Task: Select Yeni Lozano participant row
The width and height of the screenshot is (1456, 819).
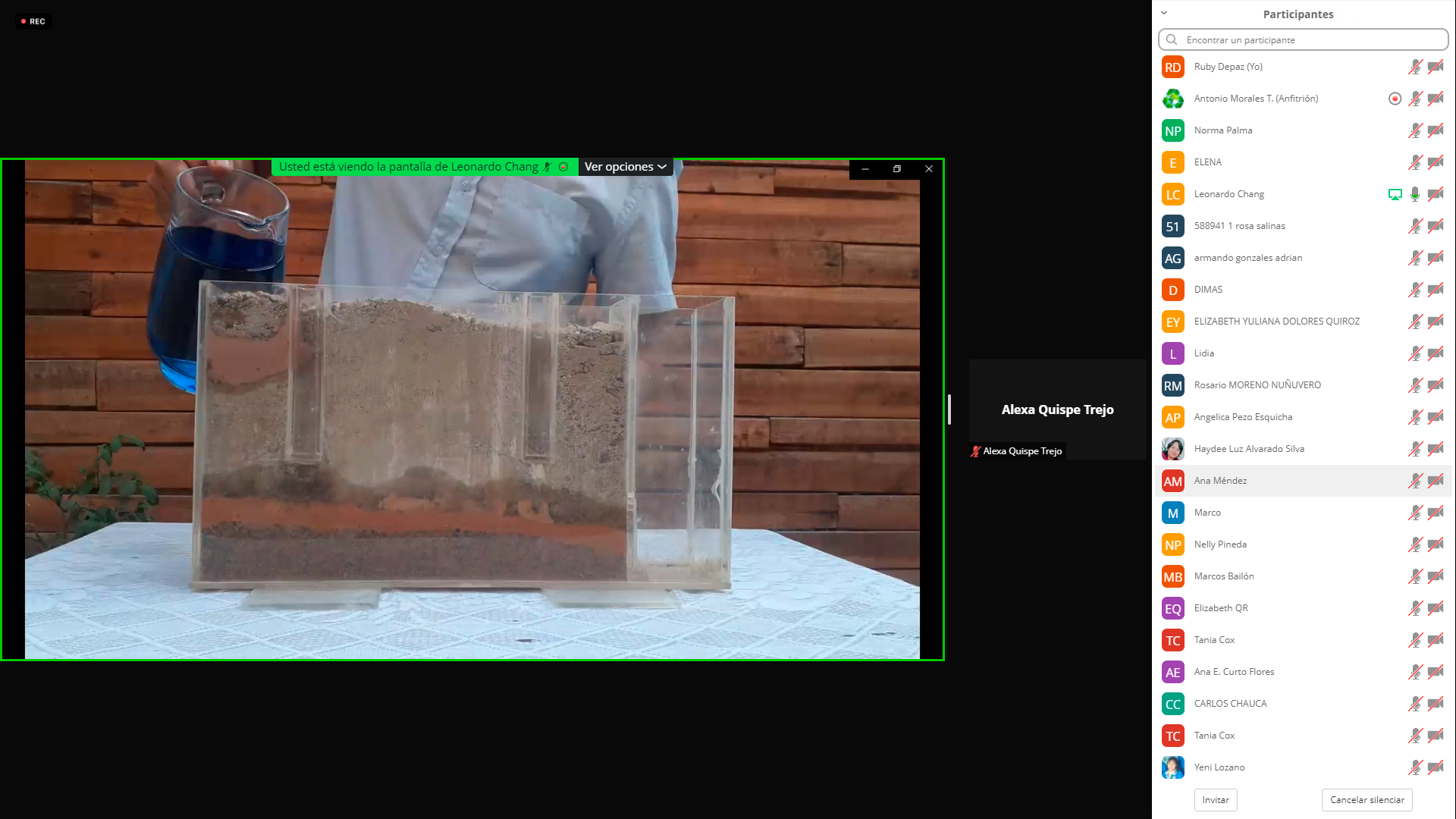Action: click(1303, 767)
